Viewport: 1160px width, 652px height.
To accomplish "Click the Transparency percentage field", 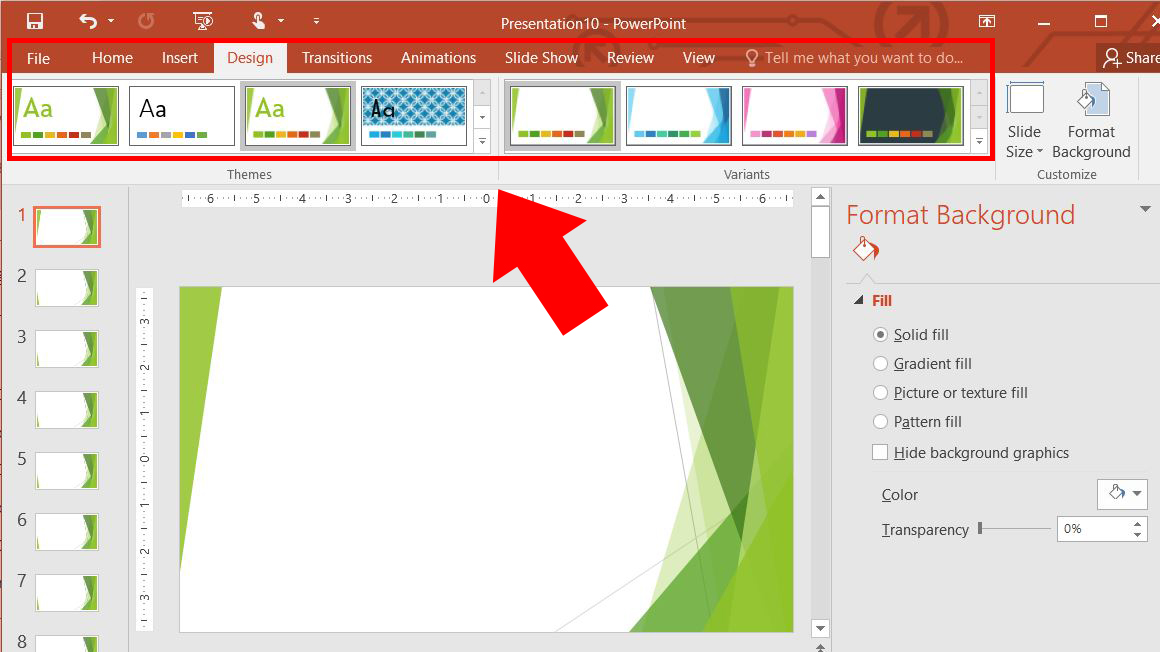I will (x=1093, y=528).
